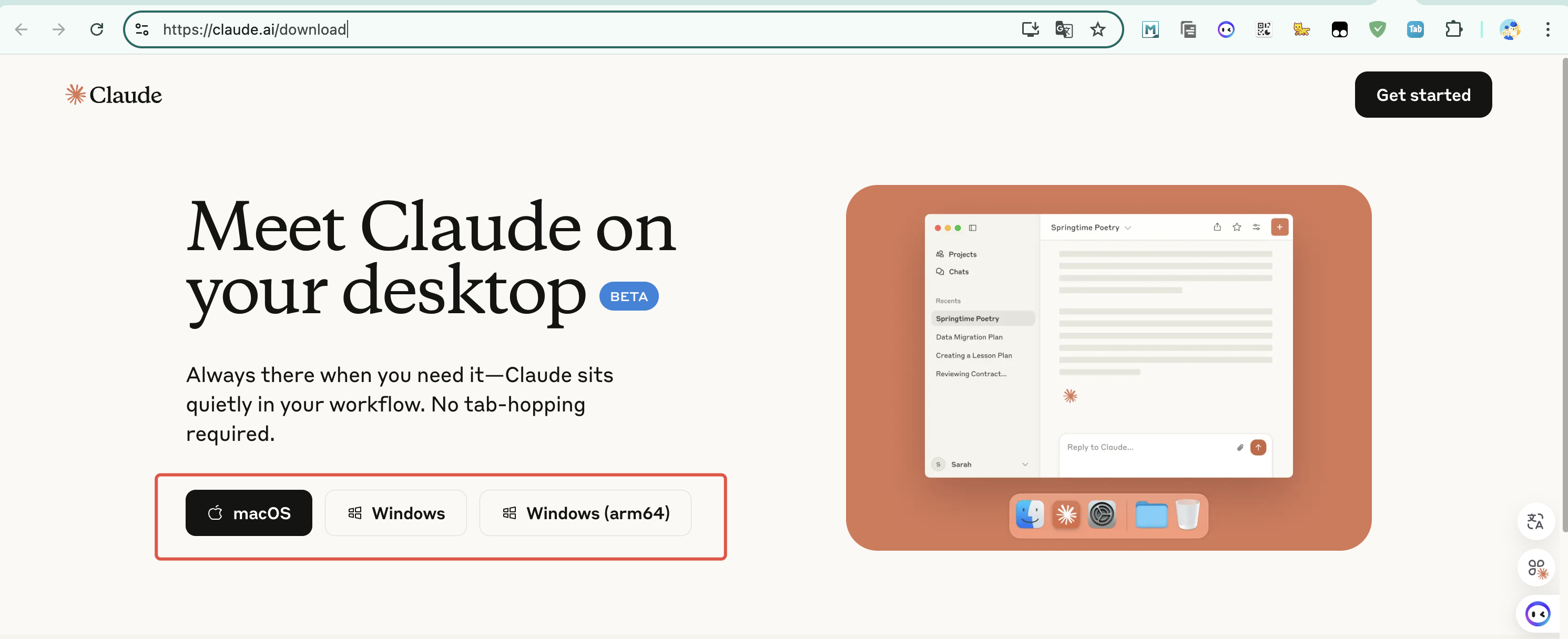Screen dimensions: 1568x639
Task: Click the QR code extension icon
Action: [x=1264, y=29]
